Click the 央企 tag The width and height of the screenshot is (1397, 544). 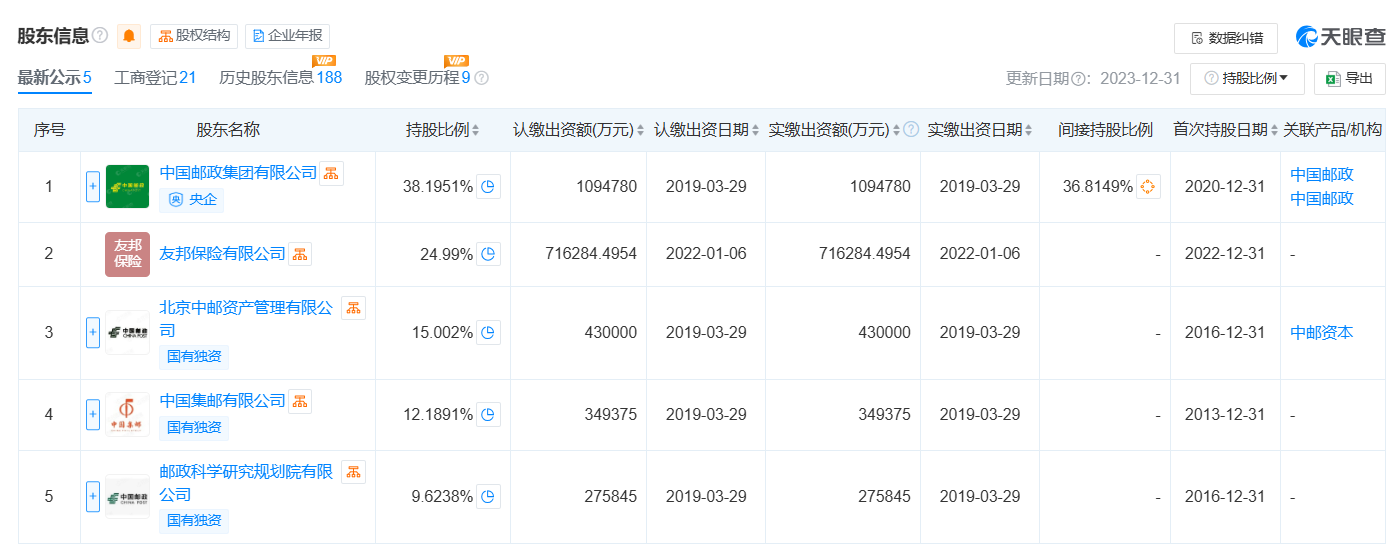[x=192, y=199]
